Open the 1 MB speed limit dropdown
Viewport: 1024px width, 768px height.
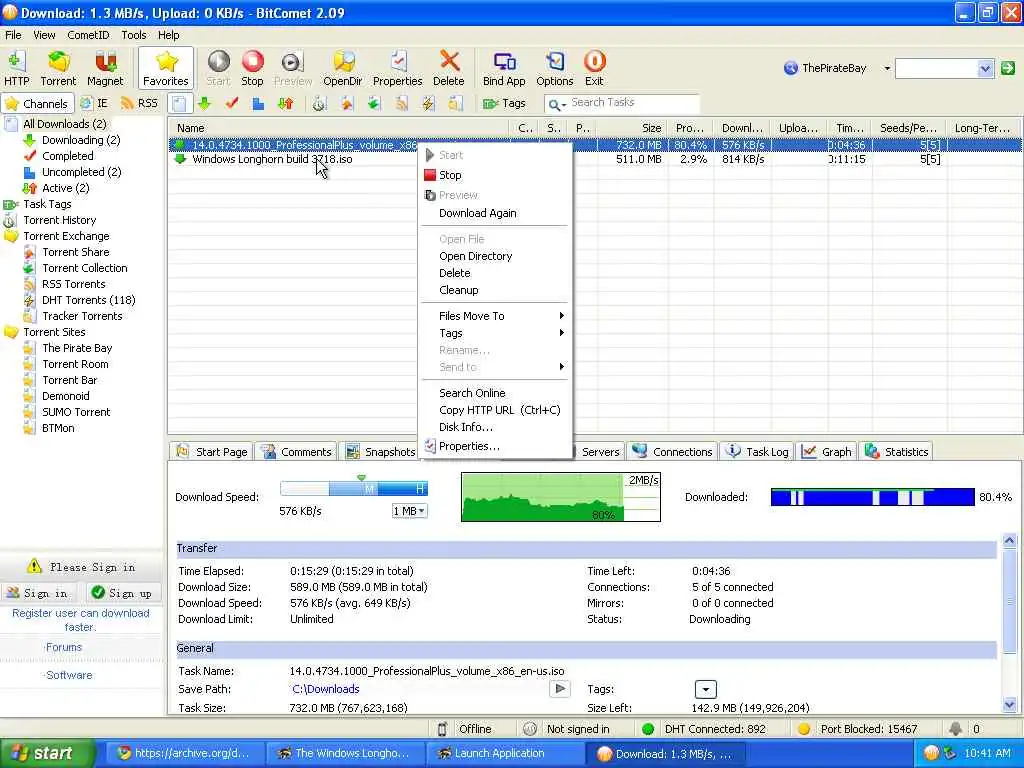click(409, 511)
